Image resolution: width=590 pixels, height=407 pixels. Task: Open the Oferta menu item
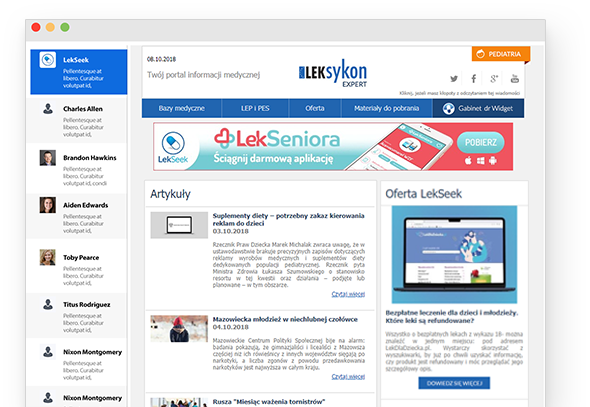(315, 108)
